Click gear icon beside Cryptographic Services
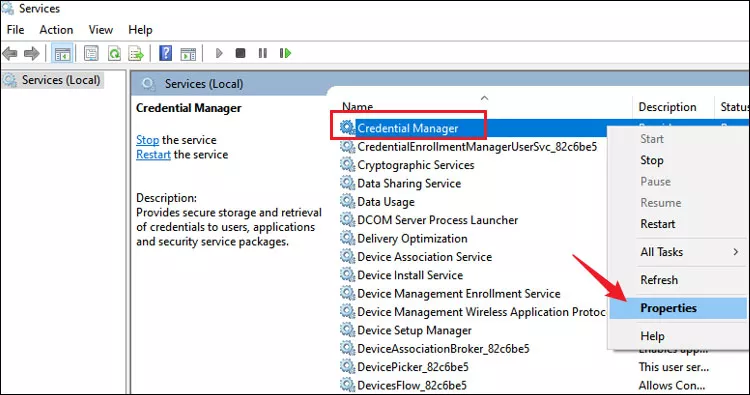 [347, 165]
